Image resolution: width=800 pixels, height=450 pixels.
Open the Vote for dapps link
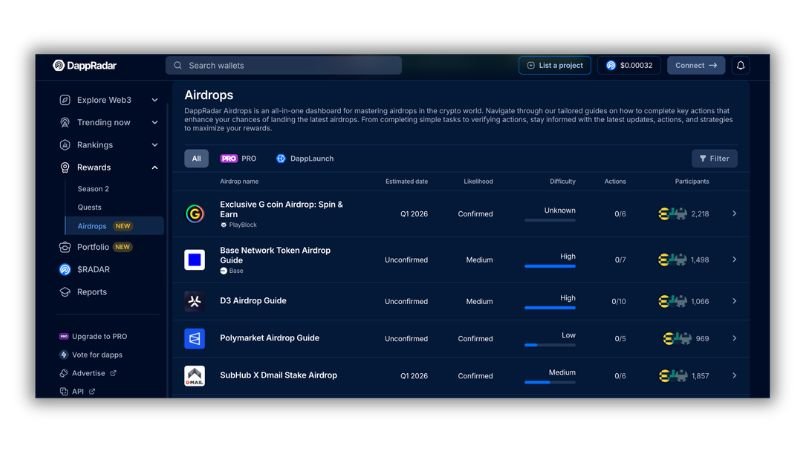91,355
